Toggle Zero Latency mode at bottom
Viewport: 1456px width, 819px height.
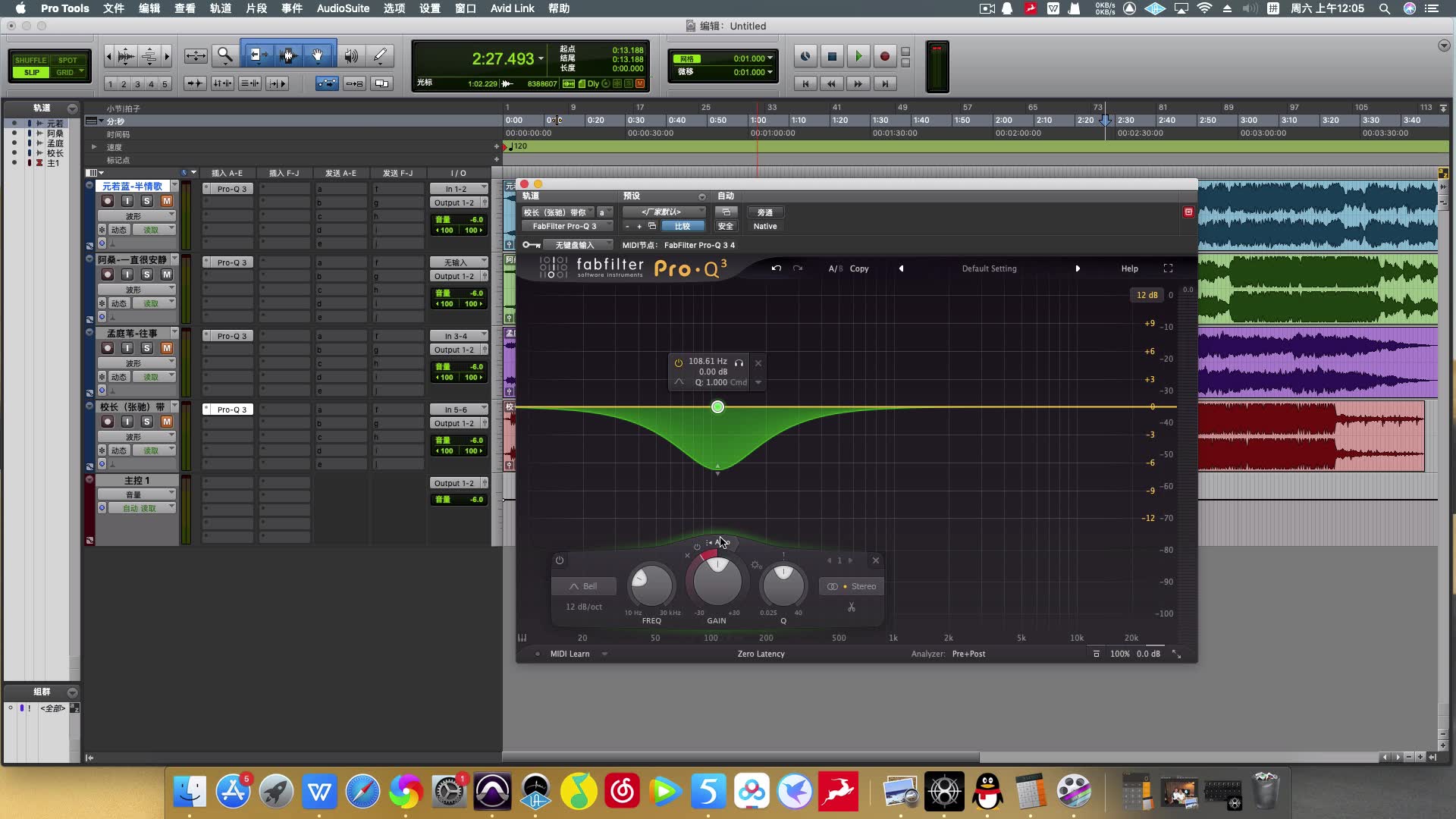pyautogui.click(x=761, y=653)
